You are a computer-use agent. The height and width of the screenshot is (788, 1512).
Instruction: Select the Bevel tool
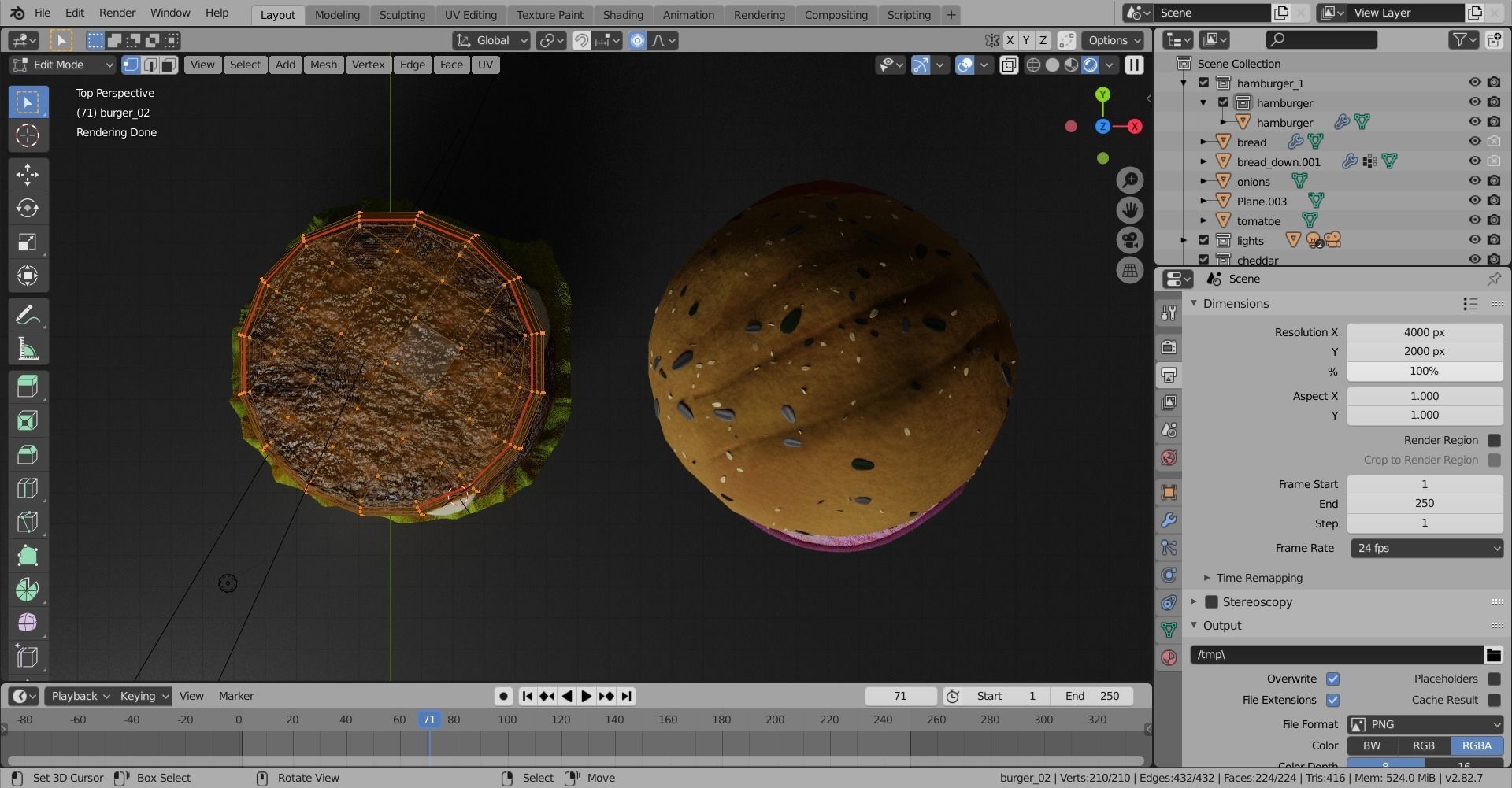28,454
